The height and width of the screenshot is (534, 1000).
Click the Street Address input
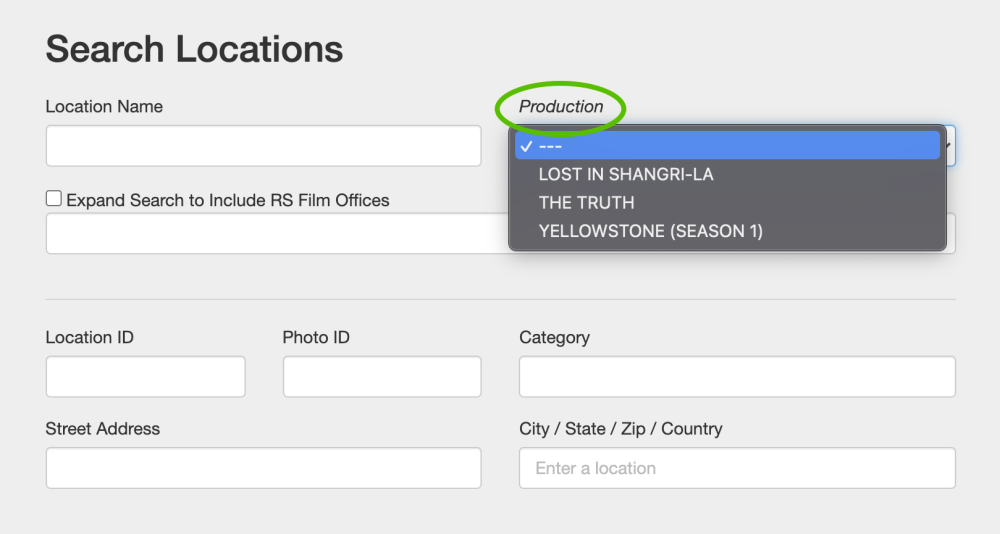(263, 468)
